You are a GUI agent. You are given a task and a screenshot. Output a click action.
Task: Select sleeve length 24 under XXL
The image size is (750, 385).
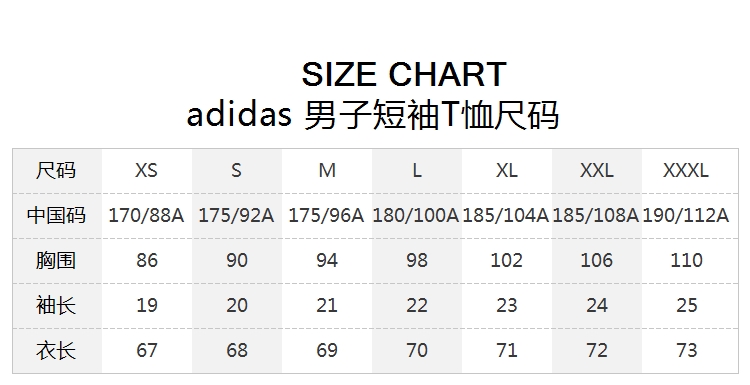point(597,305)
